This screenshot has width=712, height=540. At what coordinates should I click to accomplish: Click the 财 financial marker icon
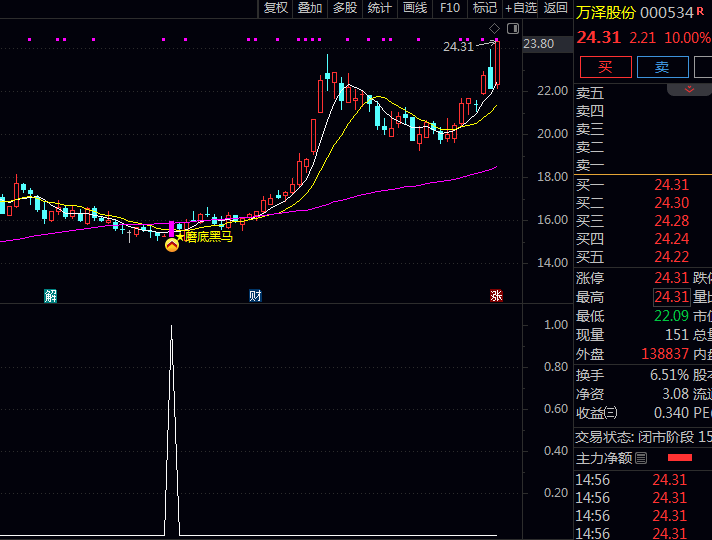255,296
